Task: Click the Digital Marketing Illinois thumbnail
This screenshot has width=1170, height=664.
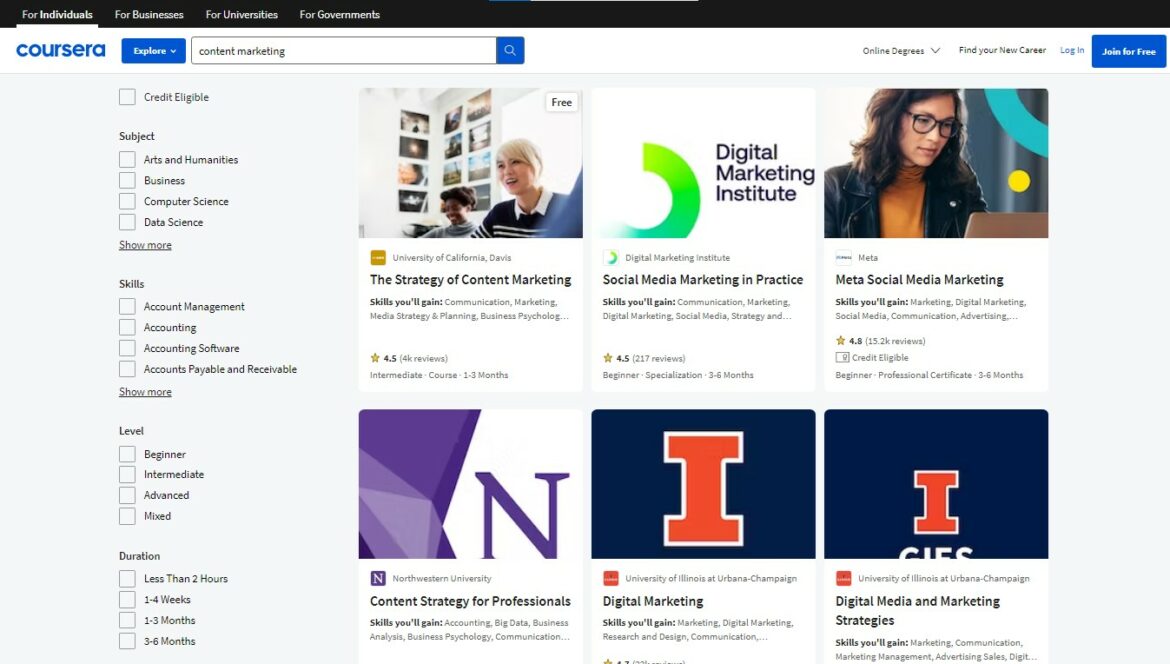Action: coord(704,484)
